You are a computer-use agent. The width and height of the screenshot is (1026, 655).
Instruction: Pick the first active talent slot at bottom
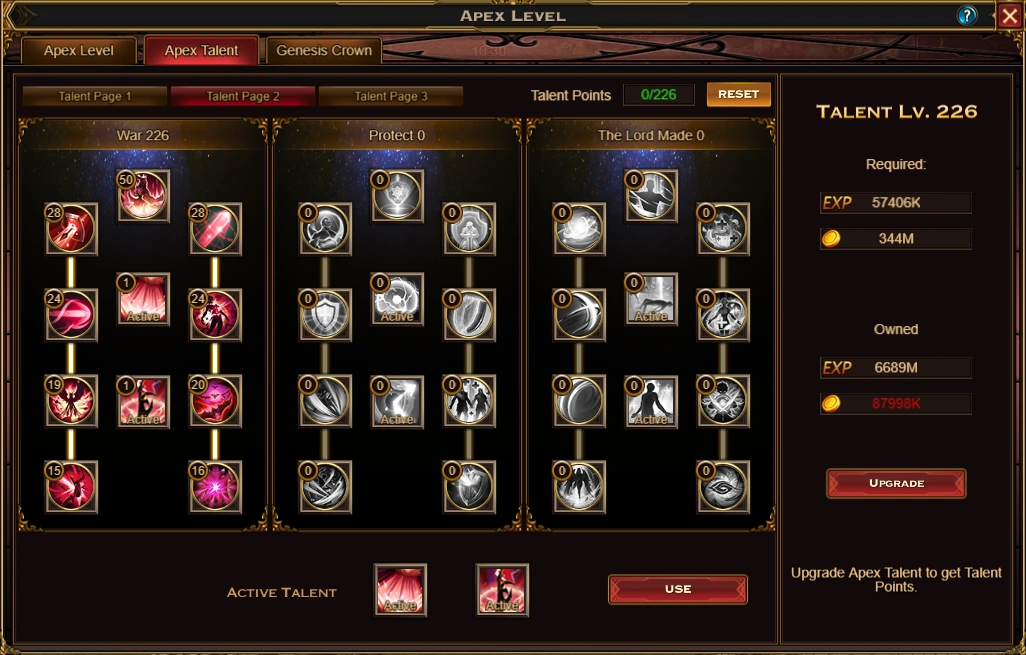[400, 590]
